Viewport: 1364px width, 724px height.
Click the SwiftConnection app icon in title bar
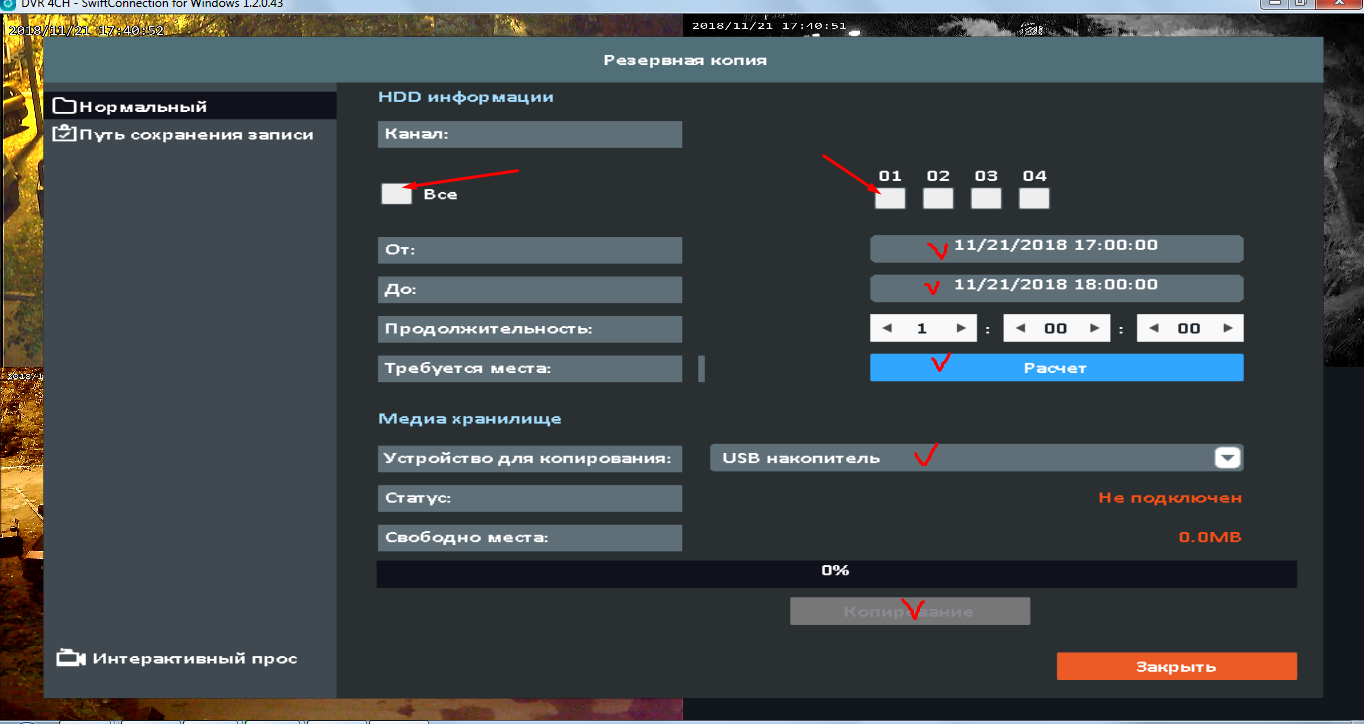point(9,4)
